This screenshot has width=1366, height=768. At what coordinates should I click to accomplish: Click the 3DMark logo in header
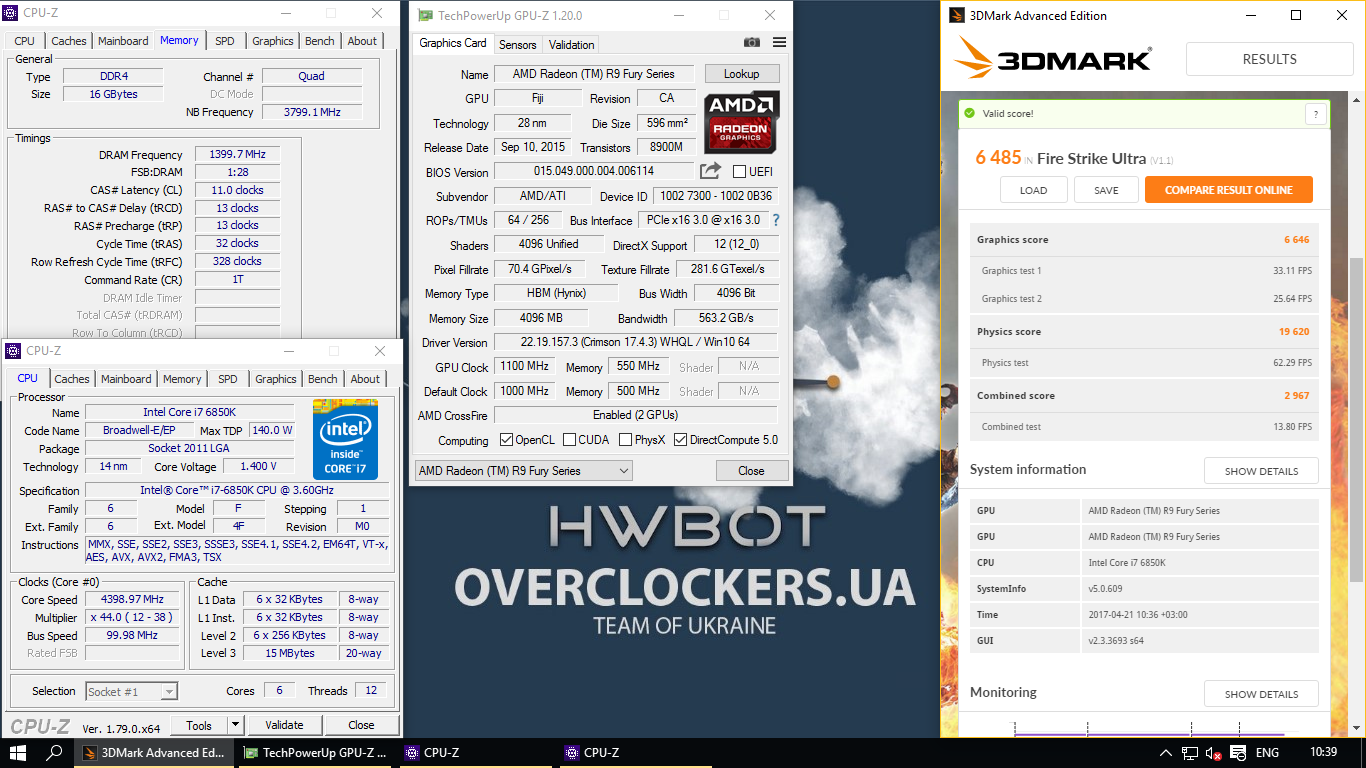[x=1053, y=59]
